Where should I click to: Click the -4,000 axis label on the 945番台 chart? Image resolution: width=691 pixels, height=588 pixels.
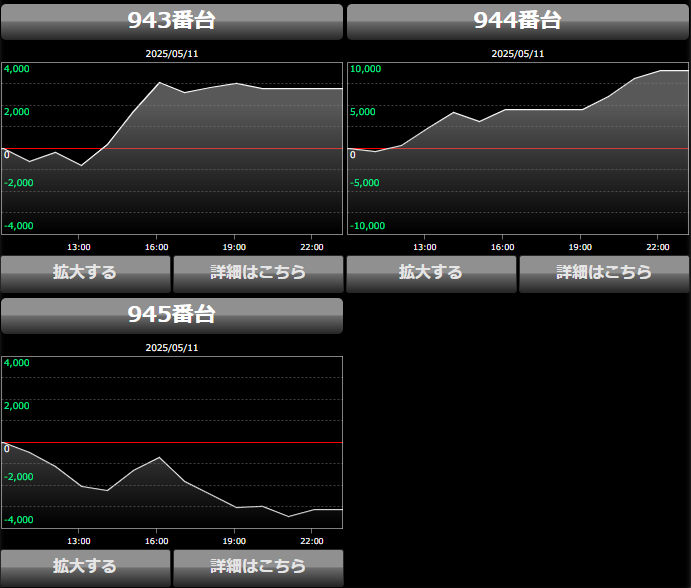tap(19, 520)
